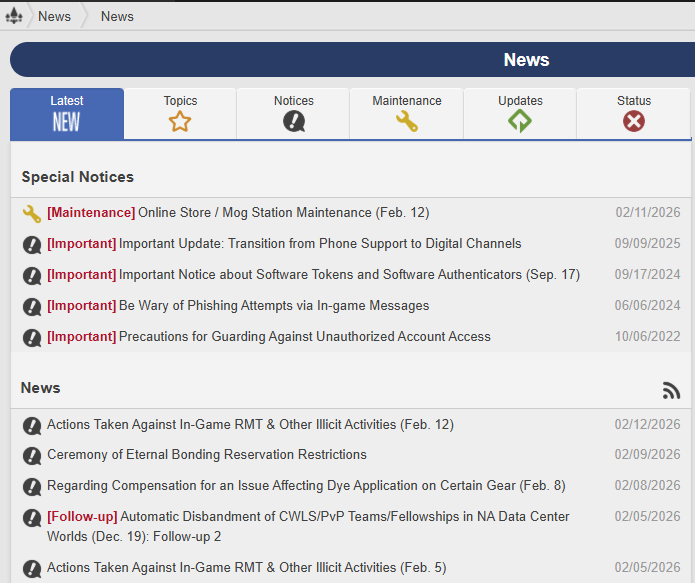Click the 09/09/2025 date text
Screen dimensions: 695x583
tap(648, 244)
